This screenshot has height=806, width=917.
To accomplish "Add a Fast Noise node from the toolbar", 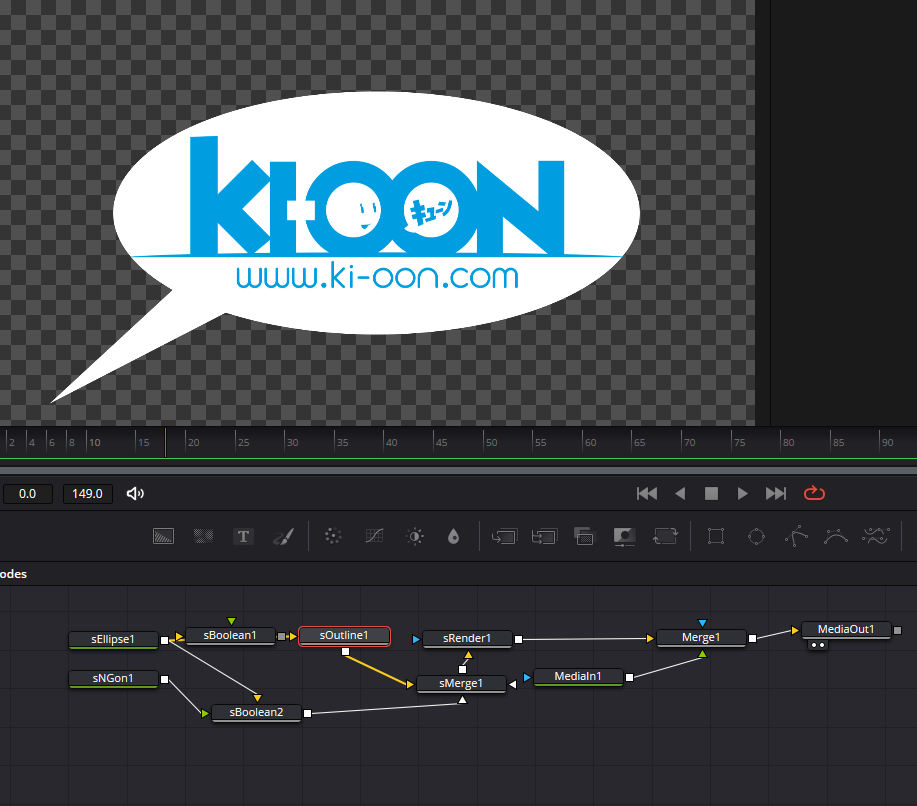I will pyautogui.click(x=204, y=536).
